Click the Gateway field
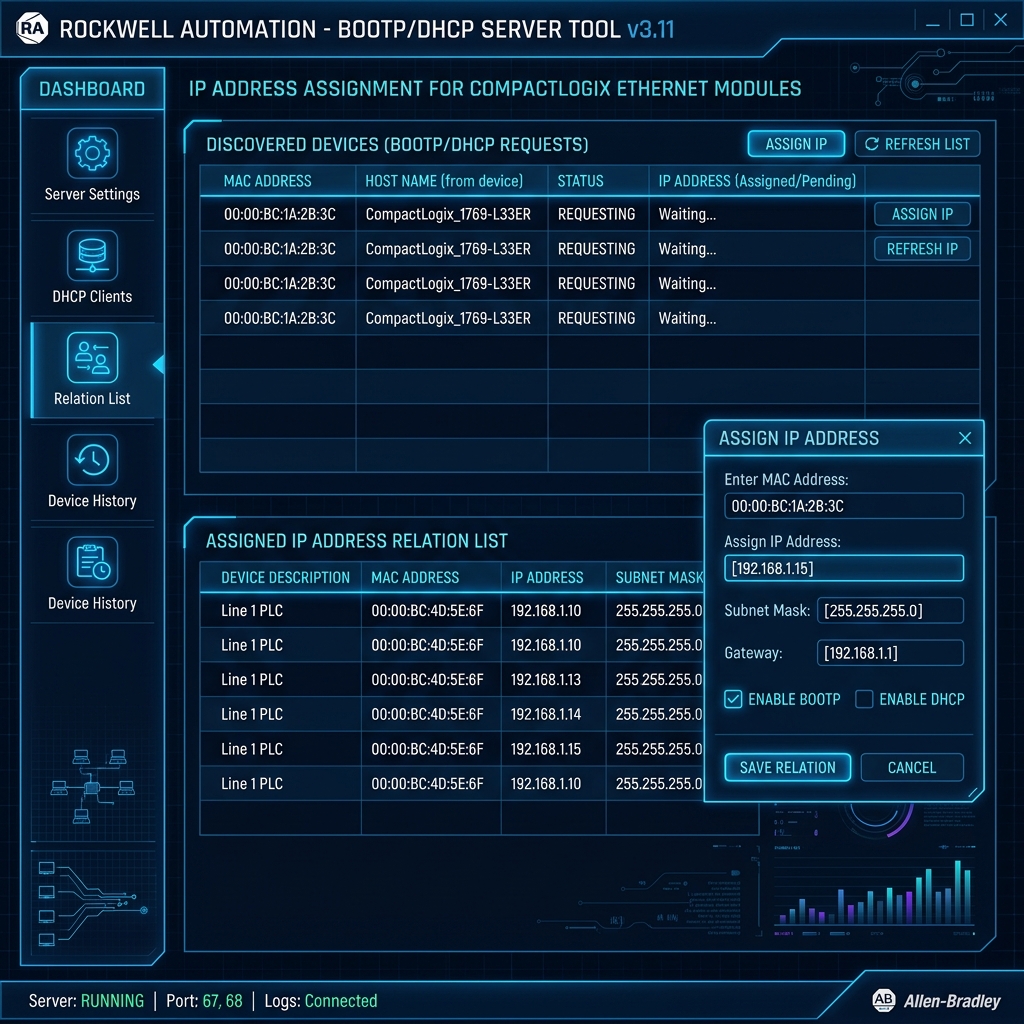1024x1024 pixels. [x=890, y=653]
